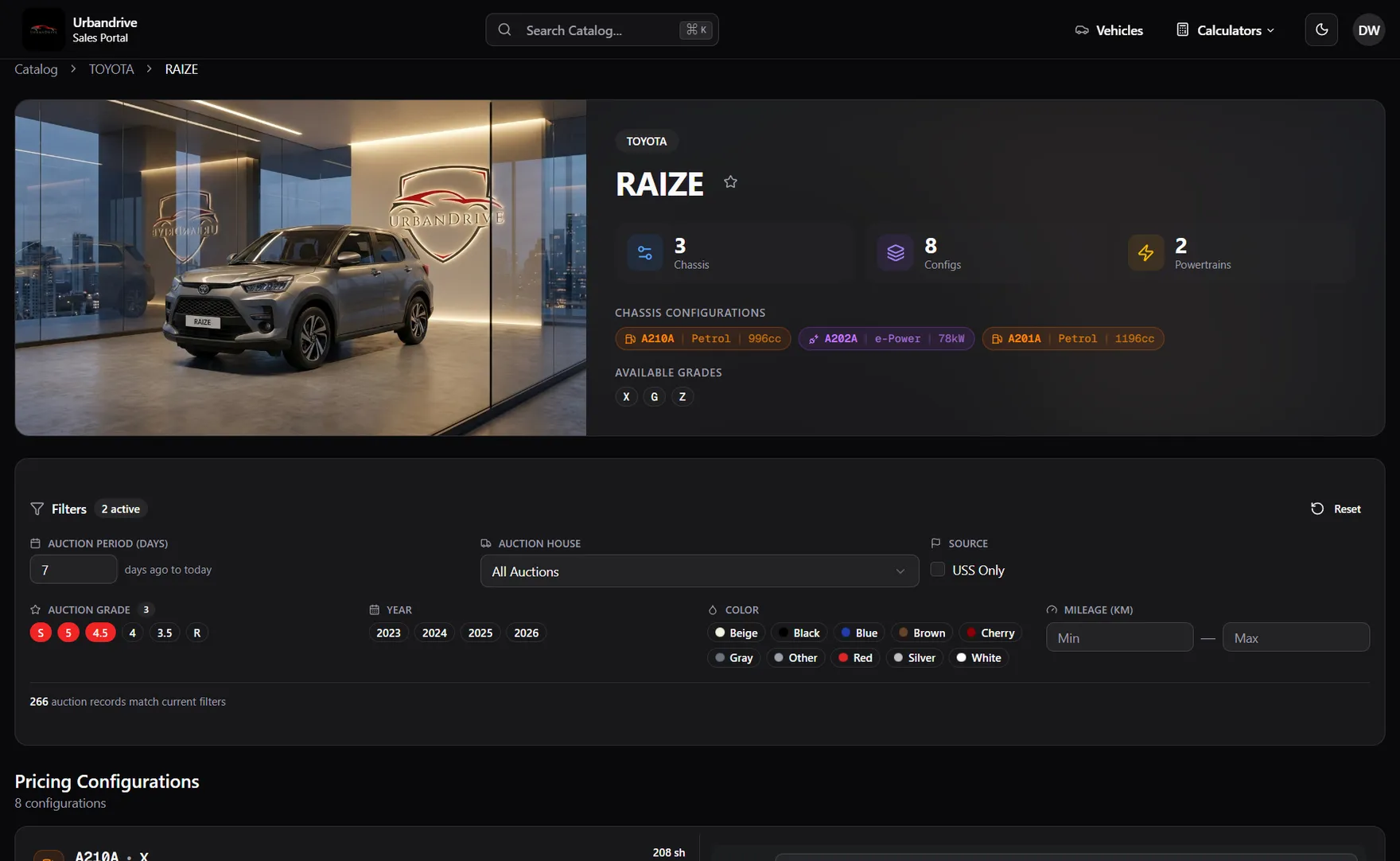Click the Urbandrive logo icon
This screenshot has width=1400, height=861.
click(43, 30)
